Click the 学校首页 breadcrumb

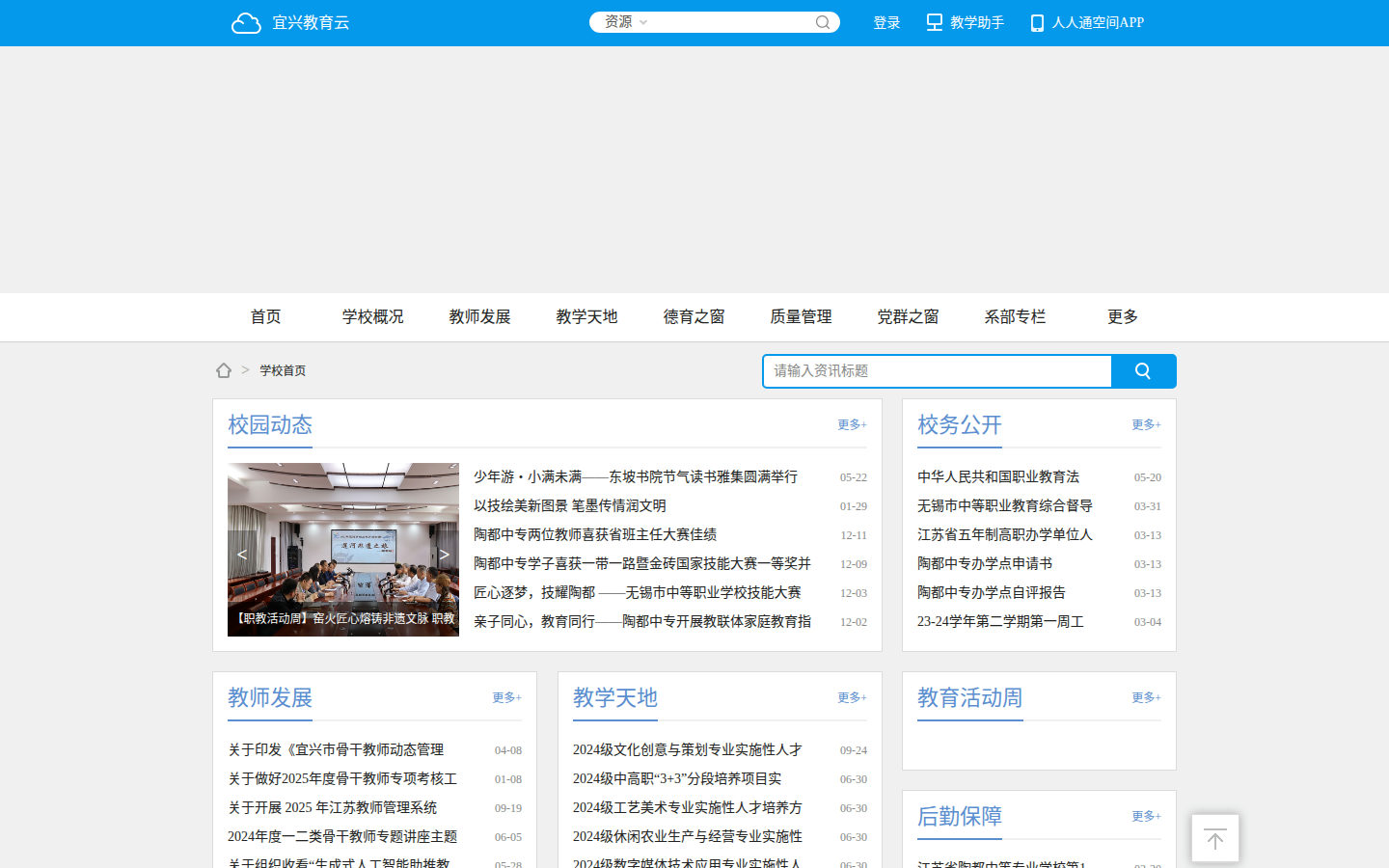pyautogui.click(x=283, y=370)
